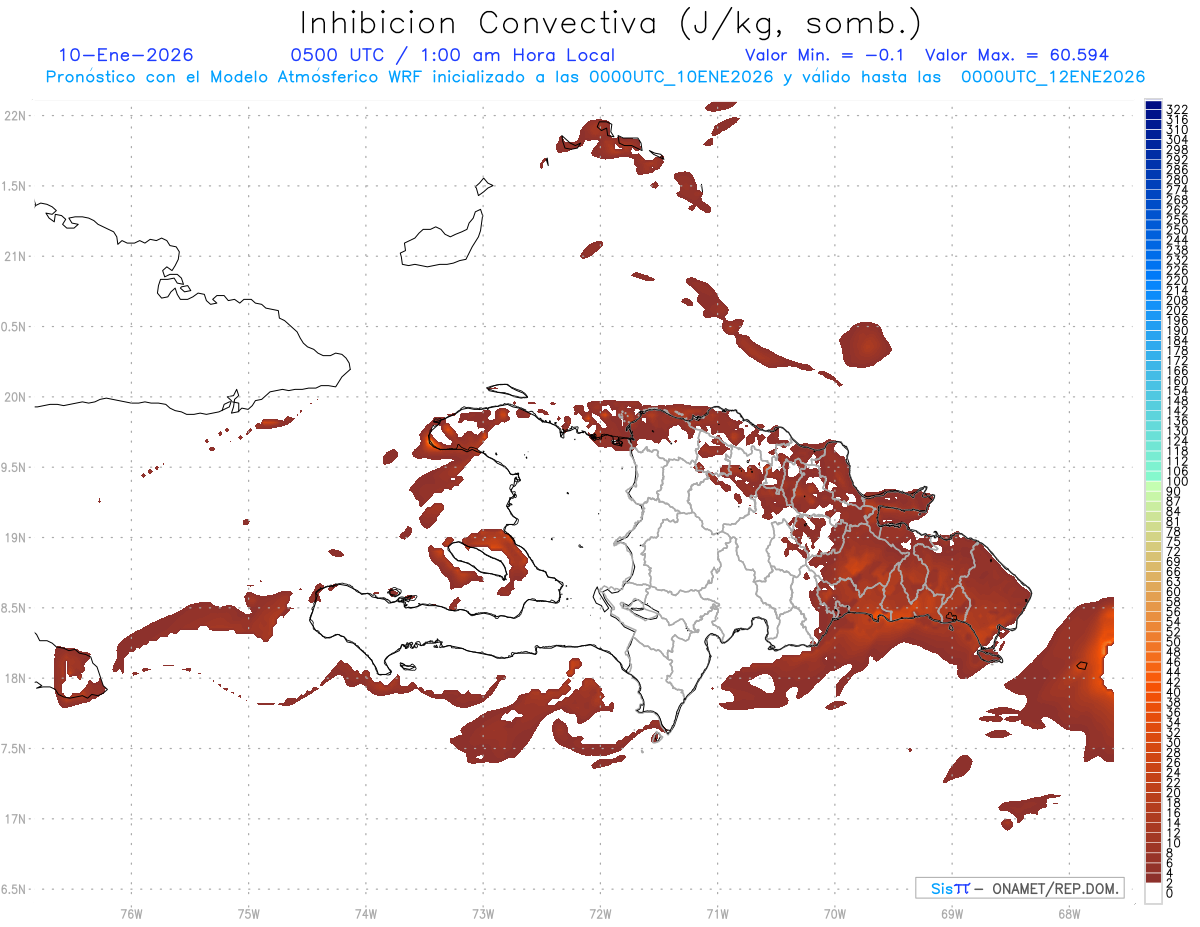Screen dimensions: 1200x927
Task: Click the "19N" latitude label
Action: point(15,538)
